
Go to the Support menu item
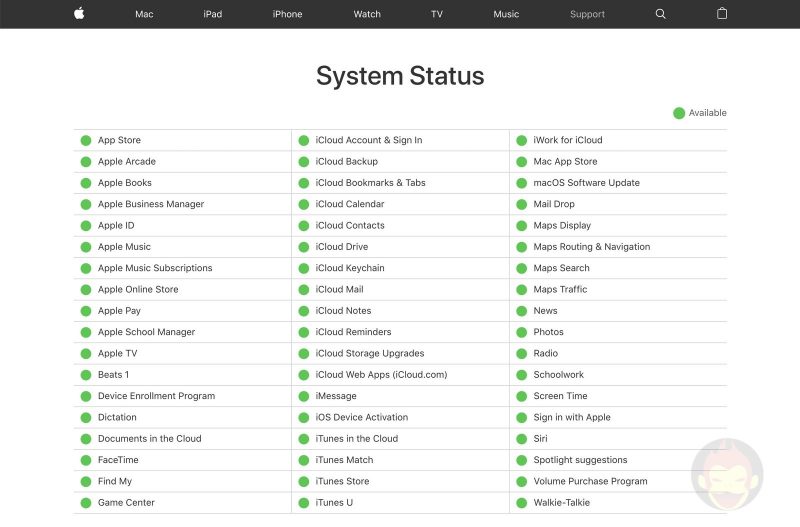click(587, 14)
